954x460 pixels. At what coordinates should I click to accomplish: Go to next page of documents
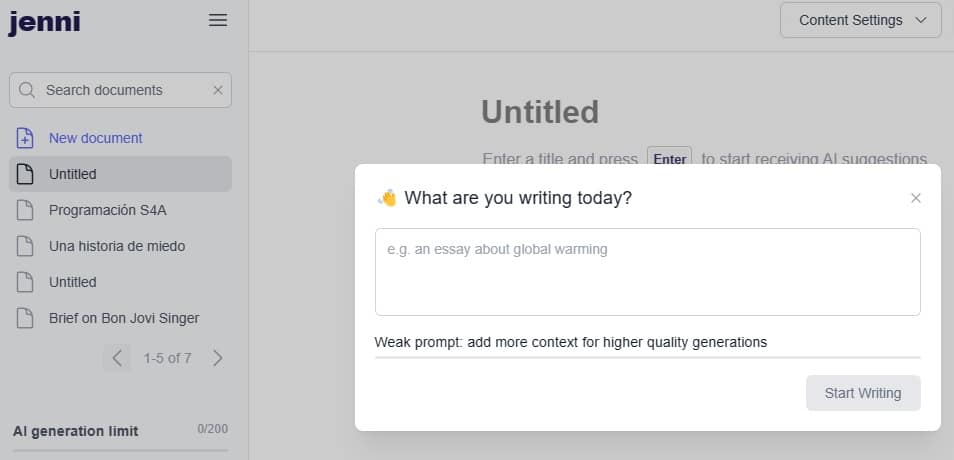pyautogui.click(x=218, y=358)
